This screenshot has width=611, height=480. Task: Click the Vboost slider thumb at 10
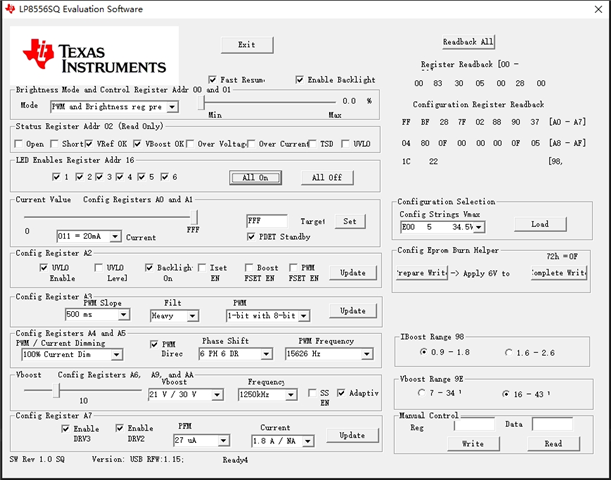(57, 390)
